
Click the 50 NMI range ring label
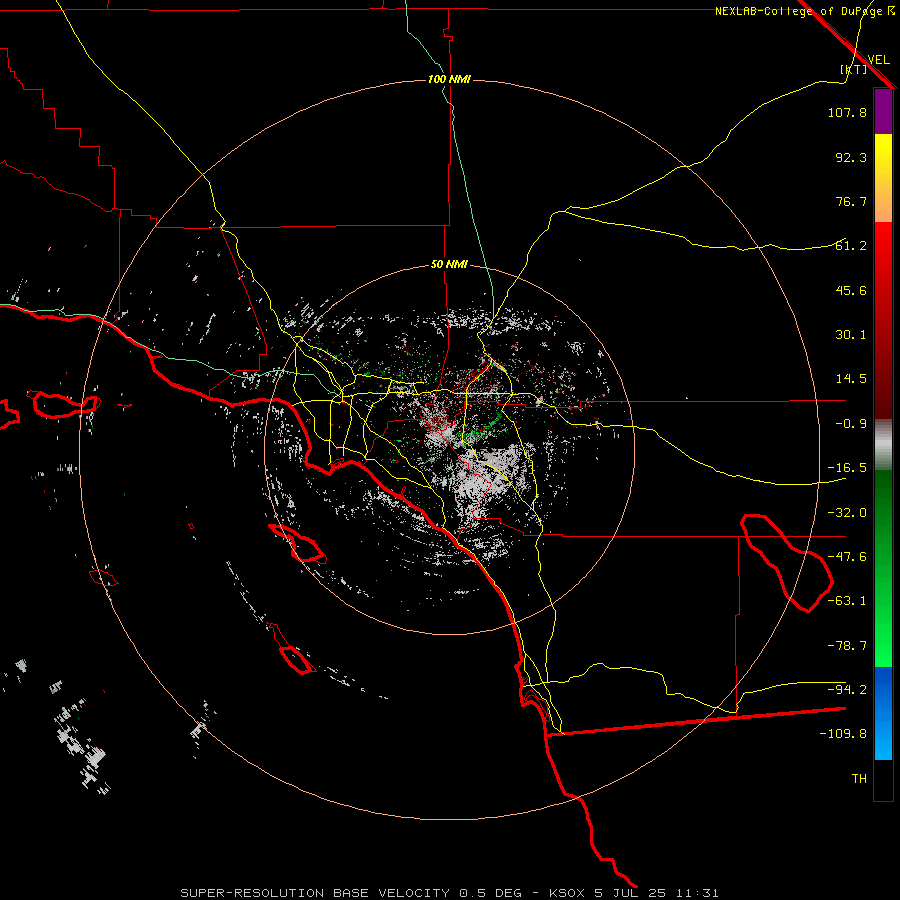coord(449,265)
